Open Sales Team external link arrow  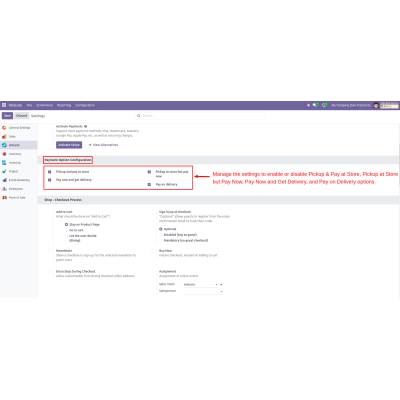[221, 285]
